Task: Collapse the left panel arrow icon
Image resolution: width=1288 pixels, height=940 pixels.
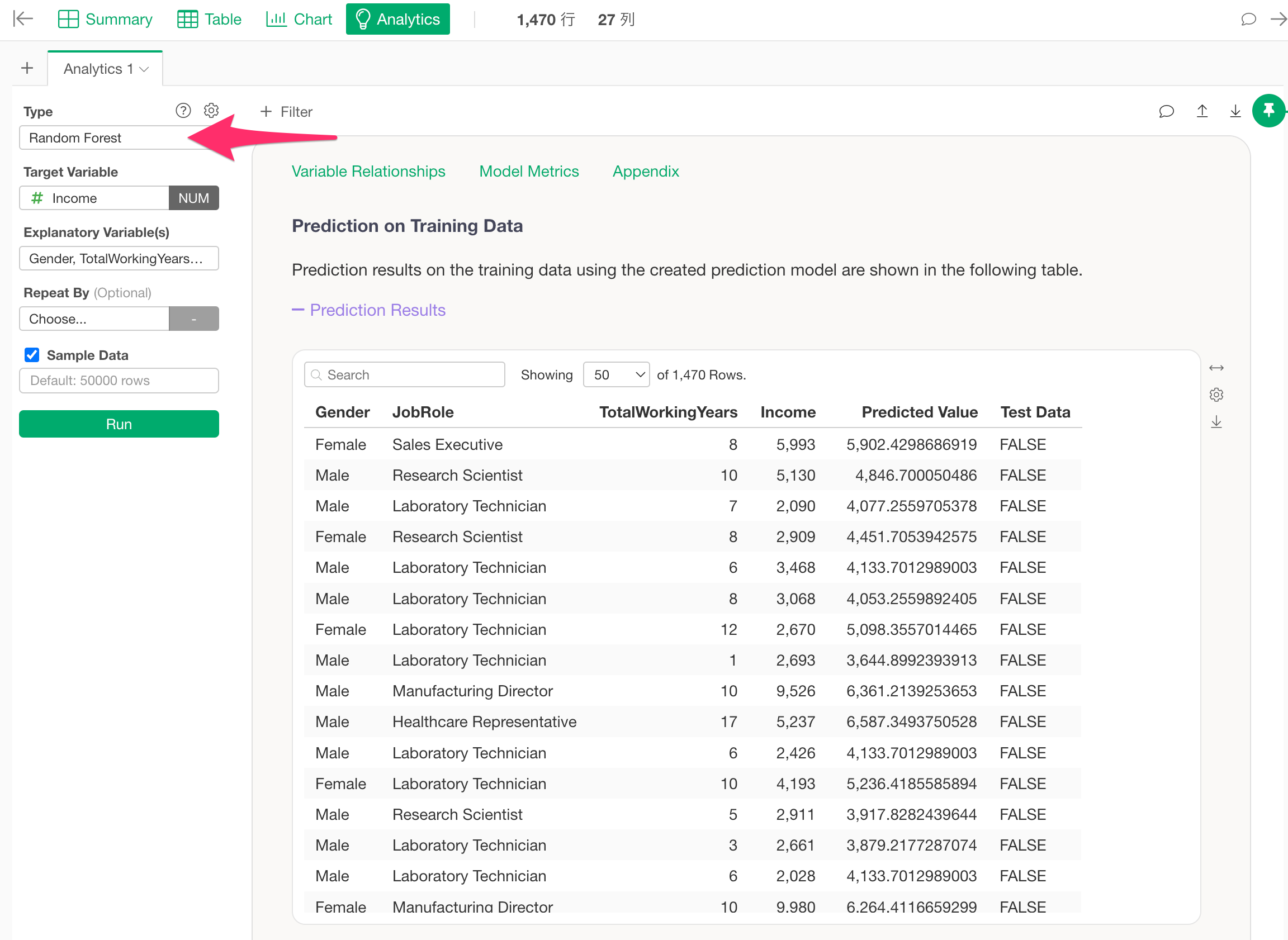Action: click(x=23, y=20)
